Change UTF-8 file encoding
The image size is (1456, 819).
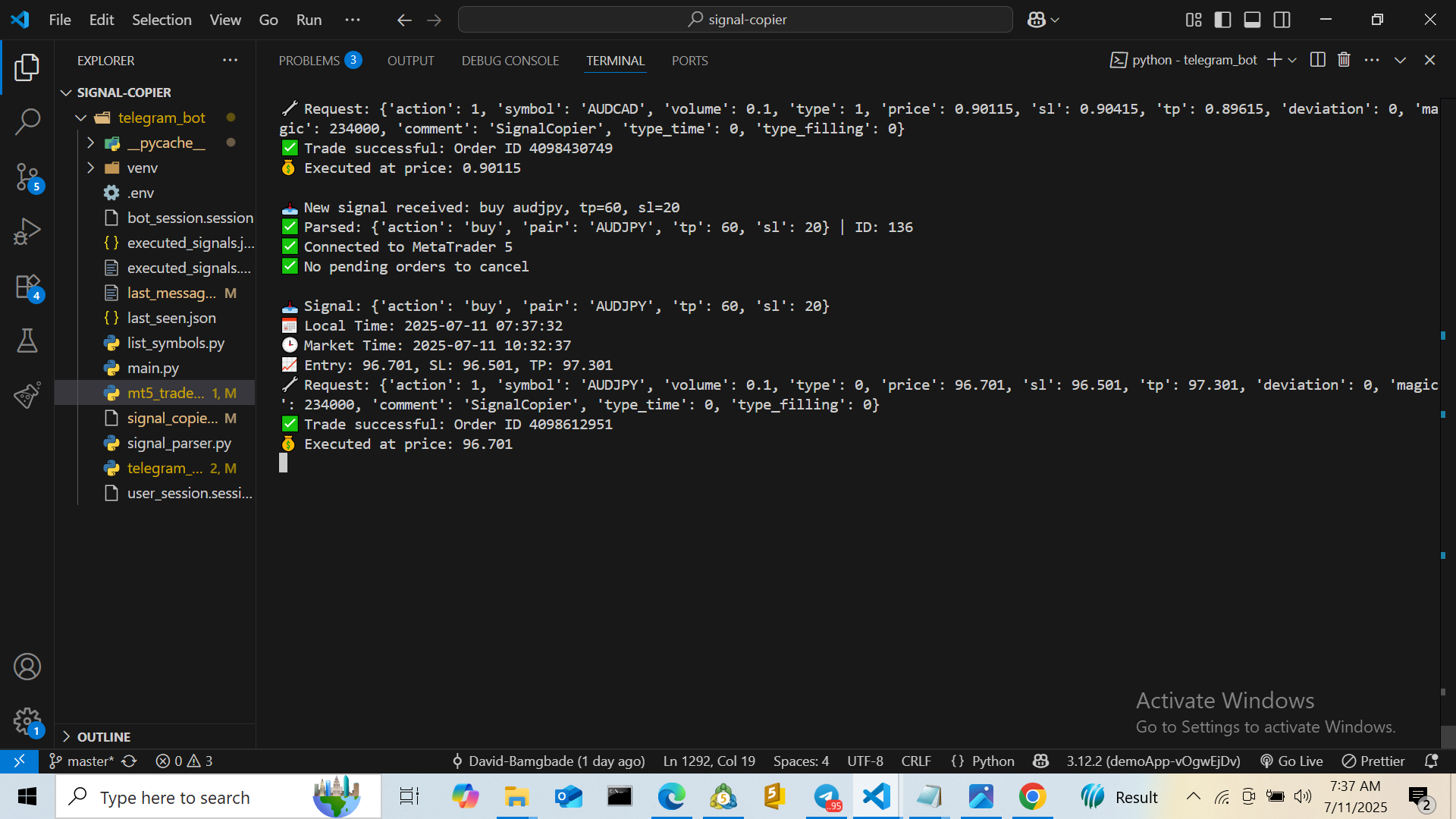(x=865, y=761)
